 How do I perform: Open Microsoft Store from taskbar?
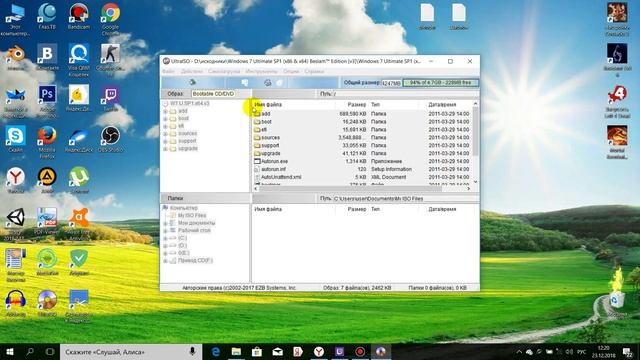pyautogui.click(x=257, y=352)
